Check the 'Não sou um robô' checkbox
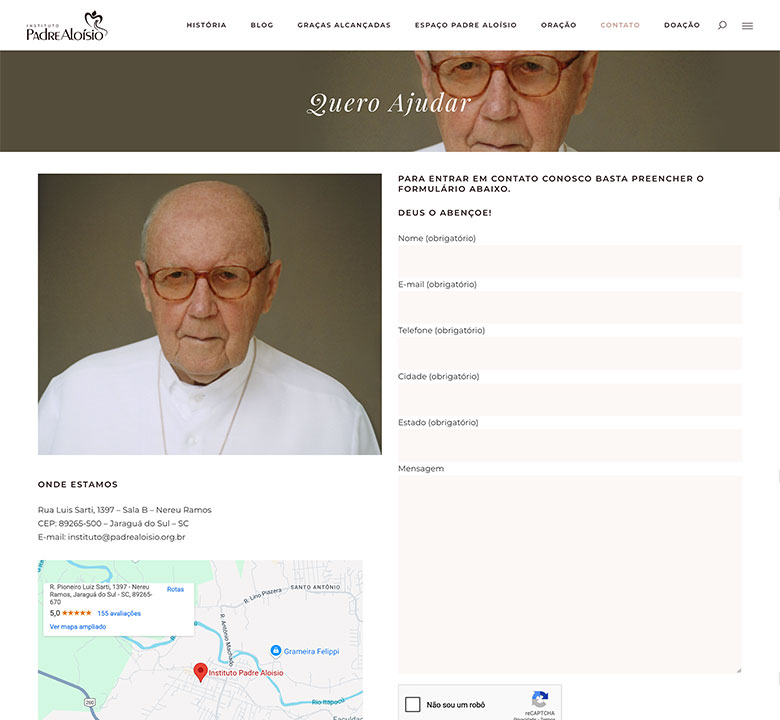 tap(412, 704)
